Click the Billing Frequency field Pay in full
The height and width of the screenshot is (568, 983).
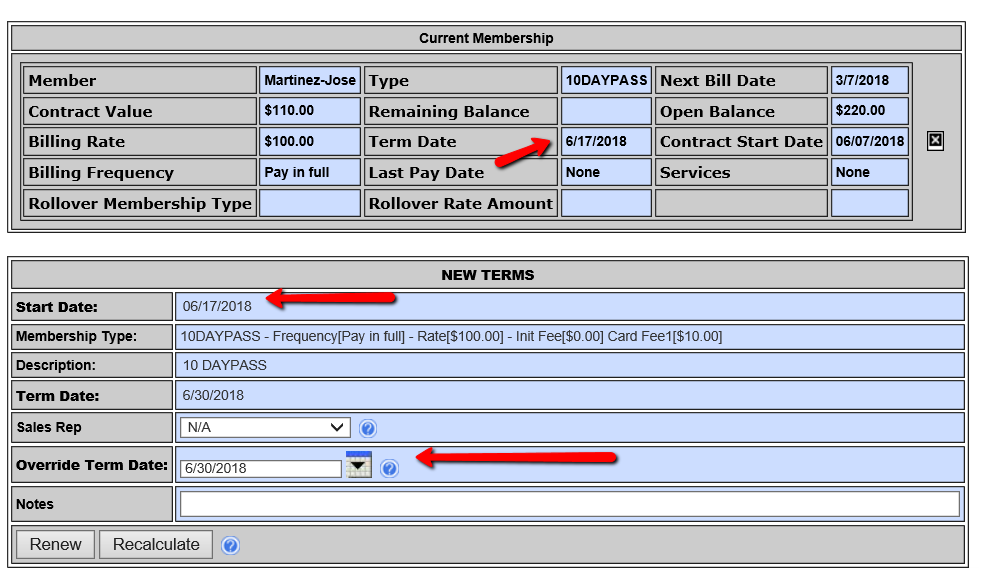[310, 173]
